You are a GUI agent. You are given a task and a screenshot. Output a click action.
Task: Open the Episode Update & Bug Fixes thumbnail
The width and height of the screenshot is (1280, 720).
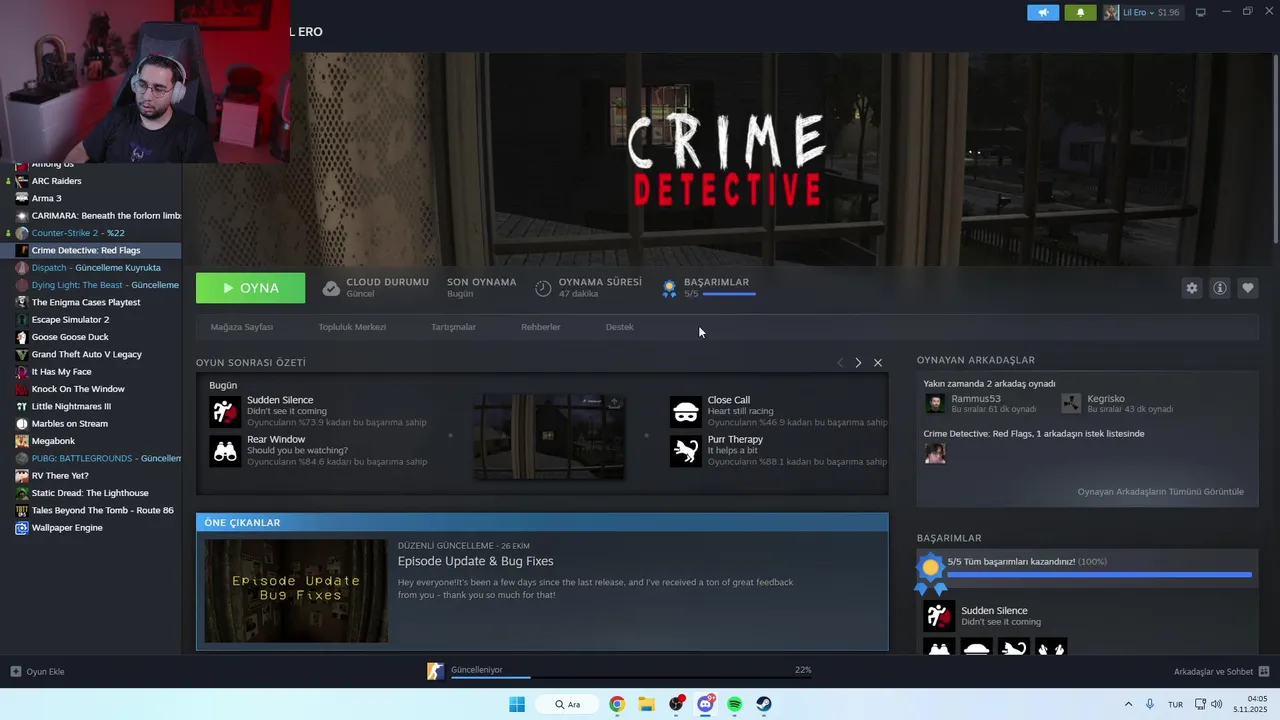[296, 591]
